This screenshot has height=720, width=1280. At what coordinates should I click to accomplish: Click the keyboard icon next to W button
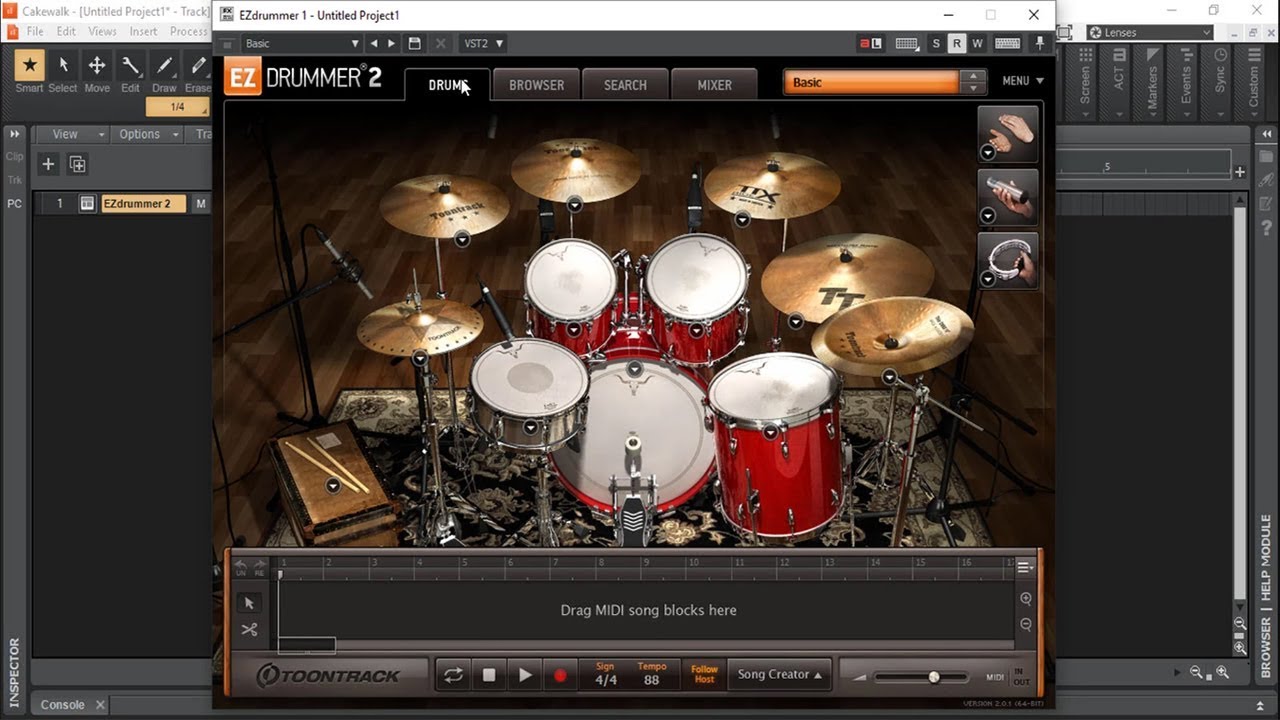click(1008, 43)
